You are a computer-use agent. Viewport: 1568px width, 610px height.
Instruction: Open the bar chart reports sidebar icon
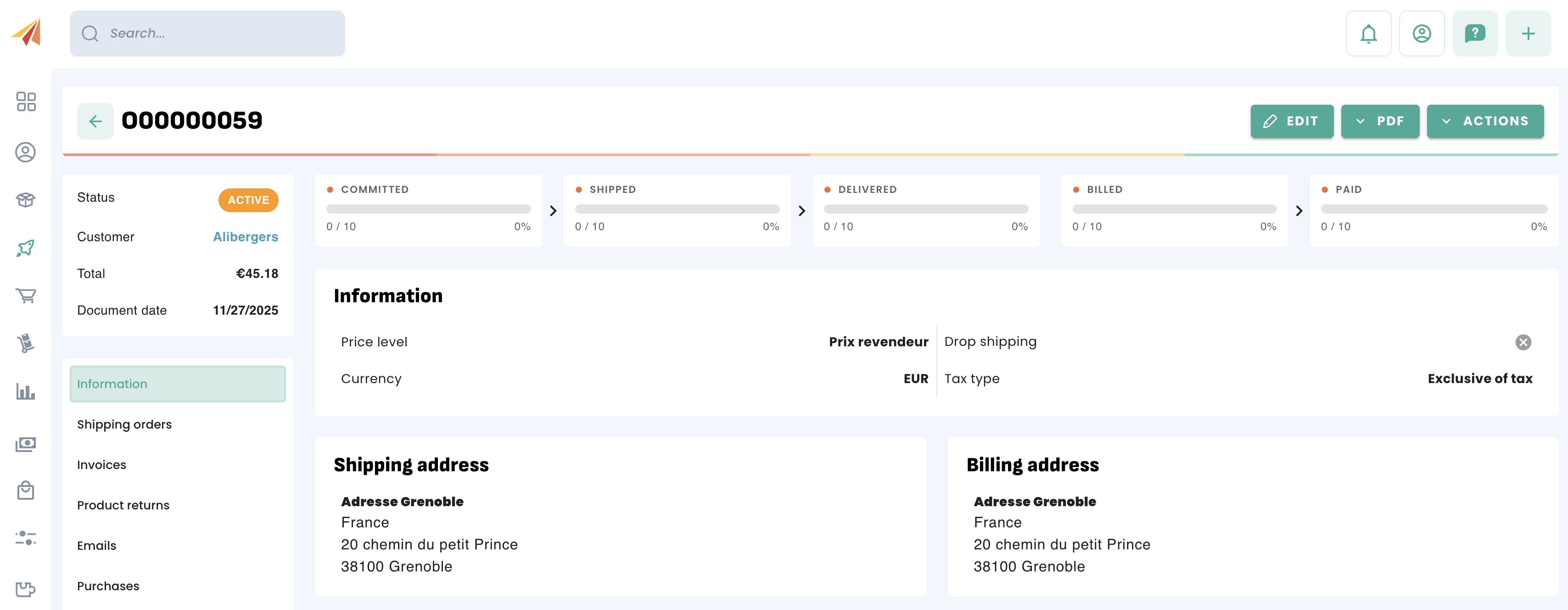pos(26,391)
